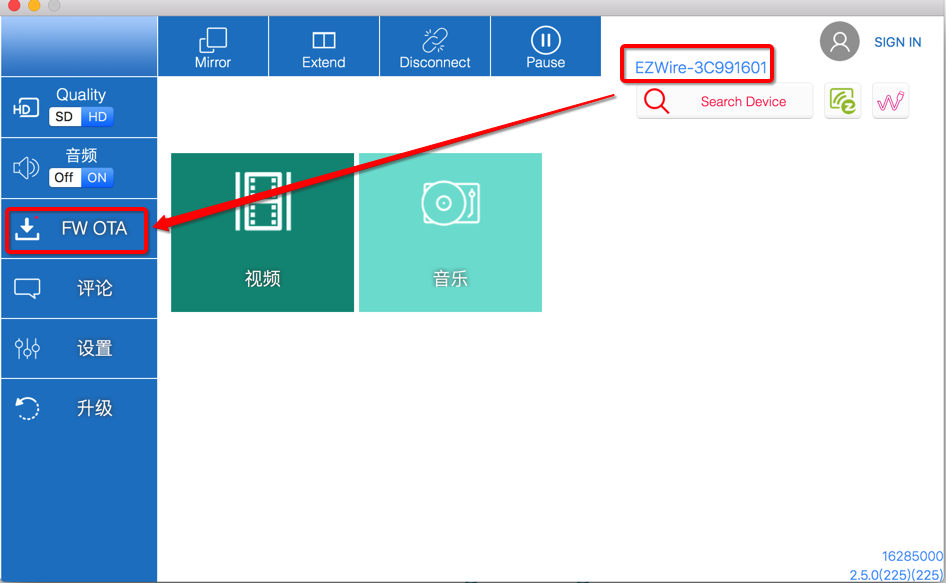Click the red magnifier search icon
Image resolution: width=946 pixels, height=583 pixels.
pos(656,101)
